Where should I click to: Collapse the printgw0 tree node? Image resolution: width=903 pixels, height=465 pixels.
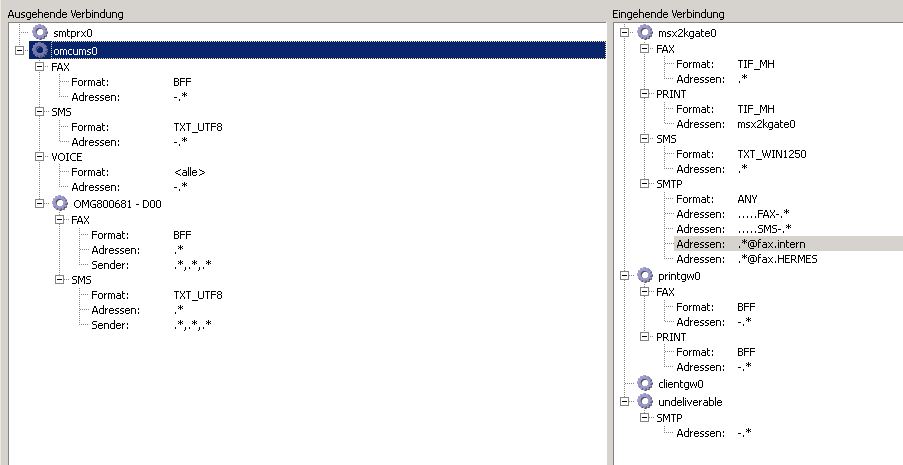point(626,276)
